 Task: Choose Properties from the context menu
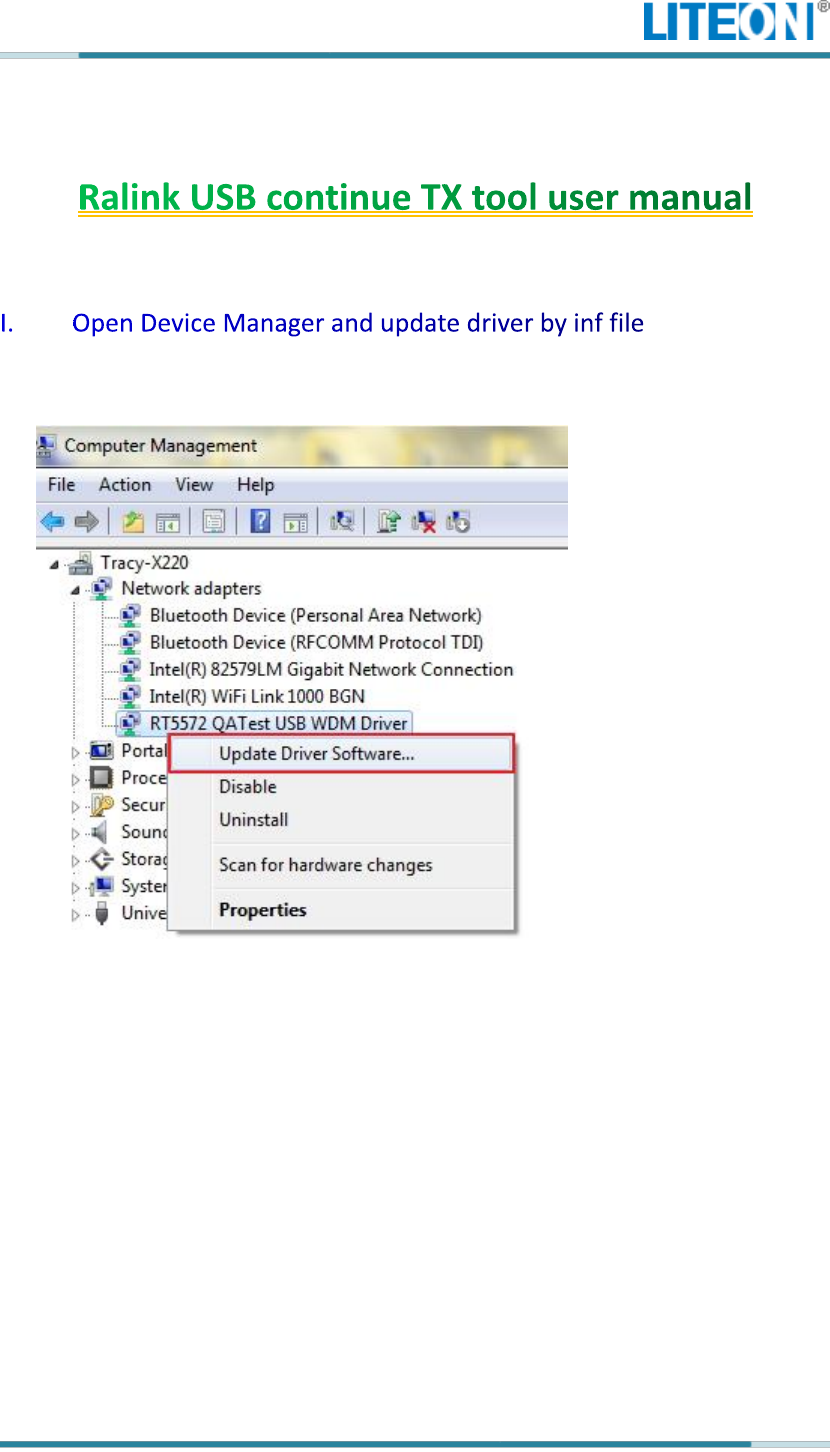click(x=341, y=910)
